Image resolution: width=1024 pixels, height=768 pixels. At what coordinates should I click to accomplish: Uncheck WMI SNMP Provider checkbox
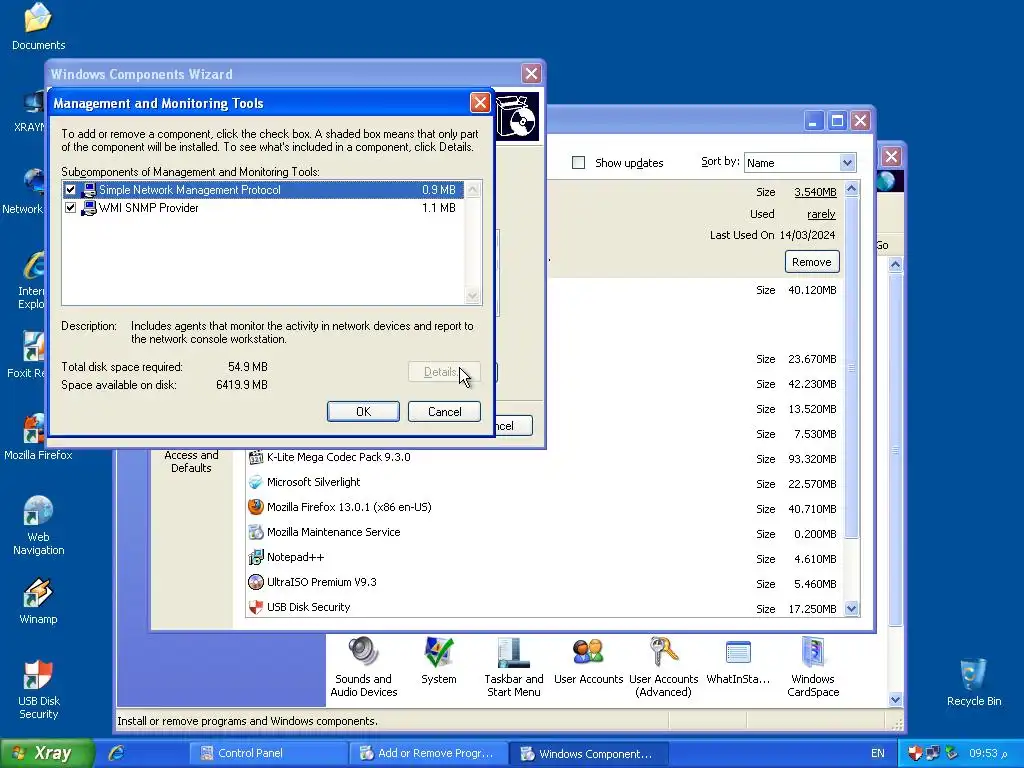[71, 208]
